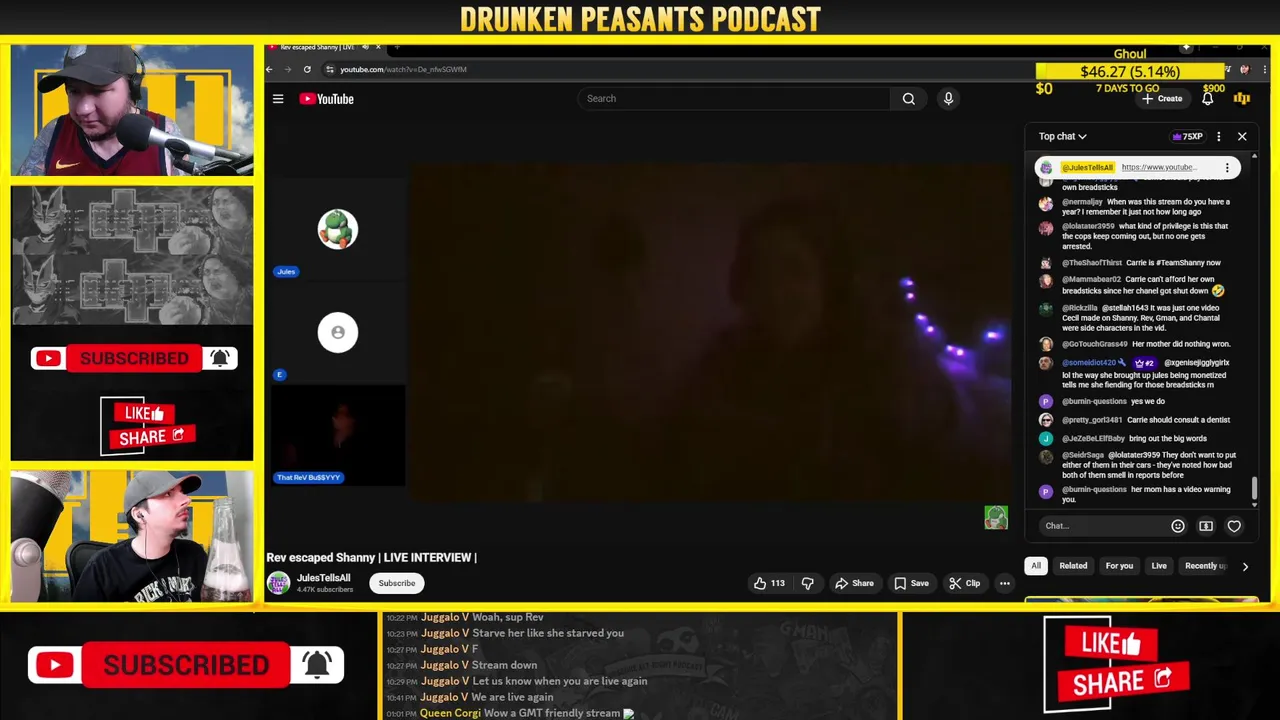Create a Clip of the stream
The image size is (1280, 720).
[965, 583]
